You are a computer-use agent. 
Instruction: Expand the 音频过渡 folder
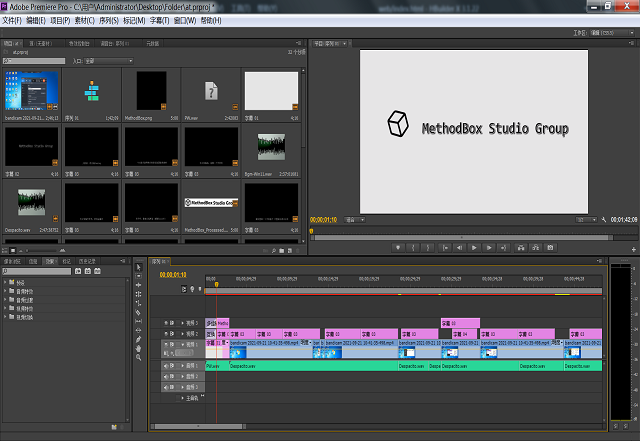[5, 299]
